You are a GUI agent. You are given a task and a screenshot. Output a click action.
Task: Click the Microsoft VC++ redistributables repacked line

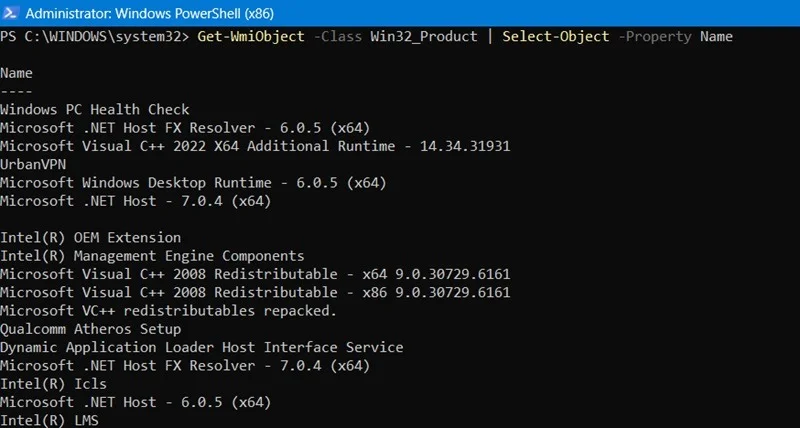pos(169,310)
